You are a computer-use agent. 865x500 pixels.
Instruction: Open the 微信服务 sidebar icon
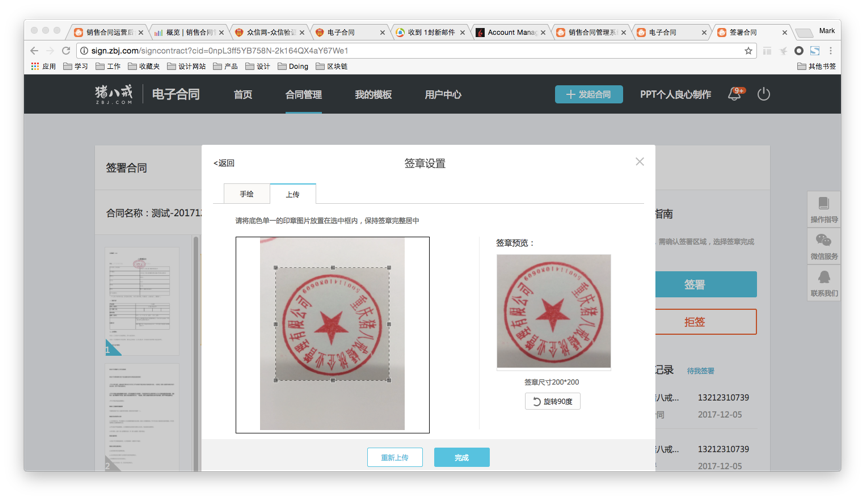pyautogui.click(x=824, y=246)
